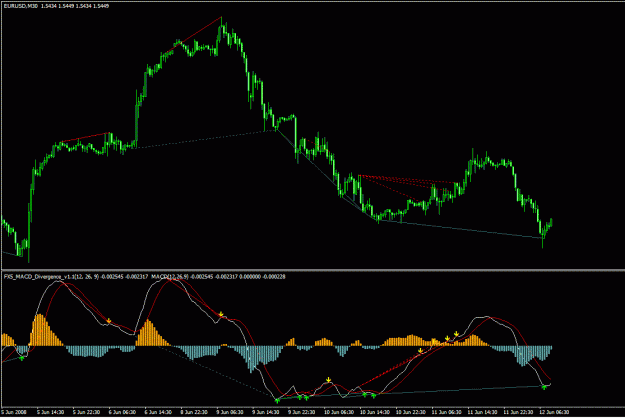Click the EURUSD,M30 chart title text
The width and height of the screenshot is (625, 418).
(x=20, y=6)
